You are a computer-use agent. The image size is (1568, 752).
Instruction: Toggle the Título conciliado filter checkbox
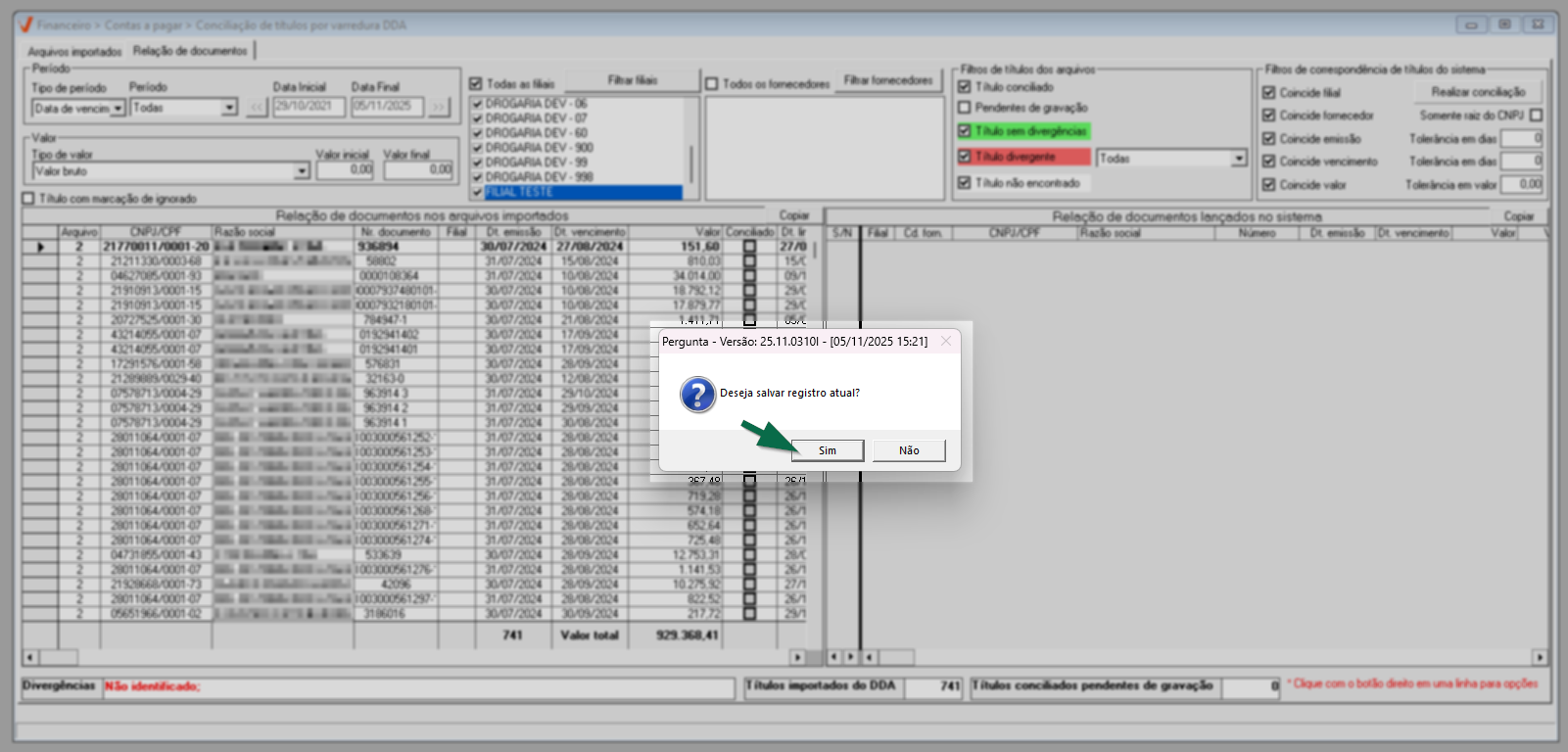tap(965, 87)
